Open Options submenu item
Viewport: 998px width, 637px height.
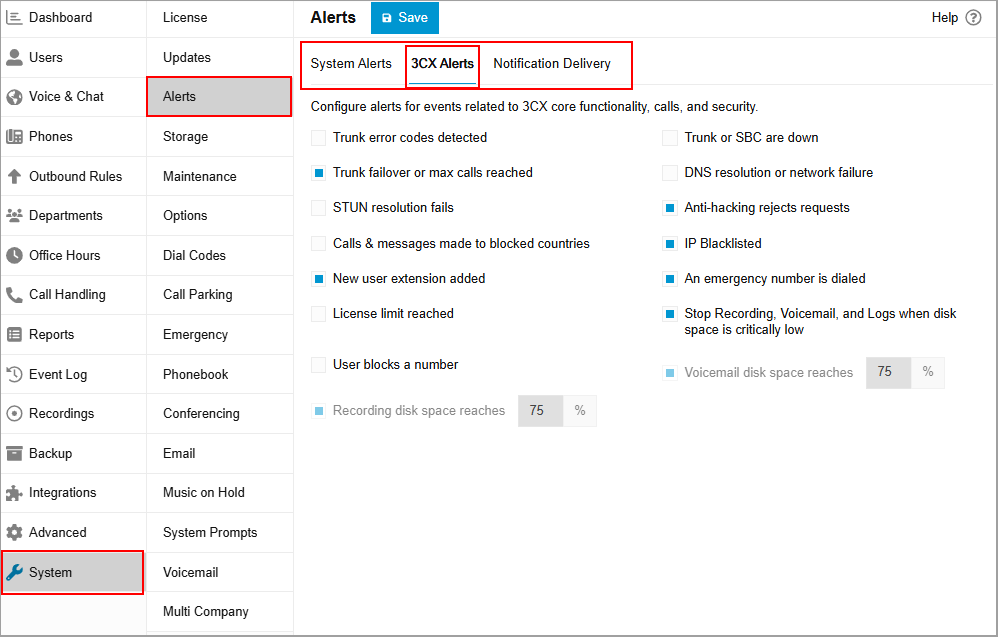click(220, 216)
